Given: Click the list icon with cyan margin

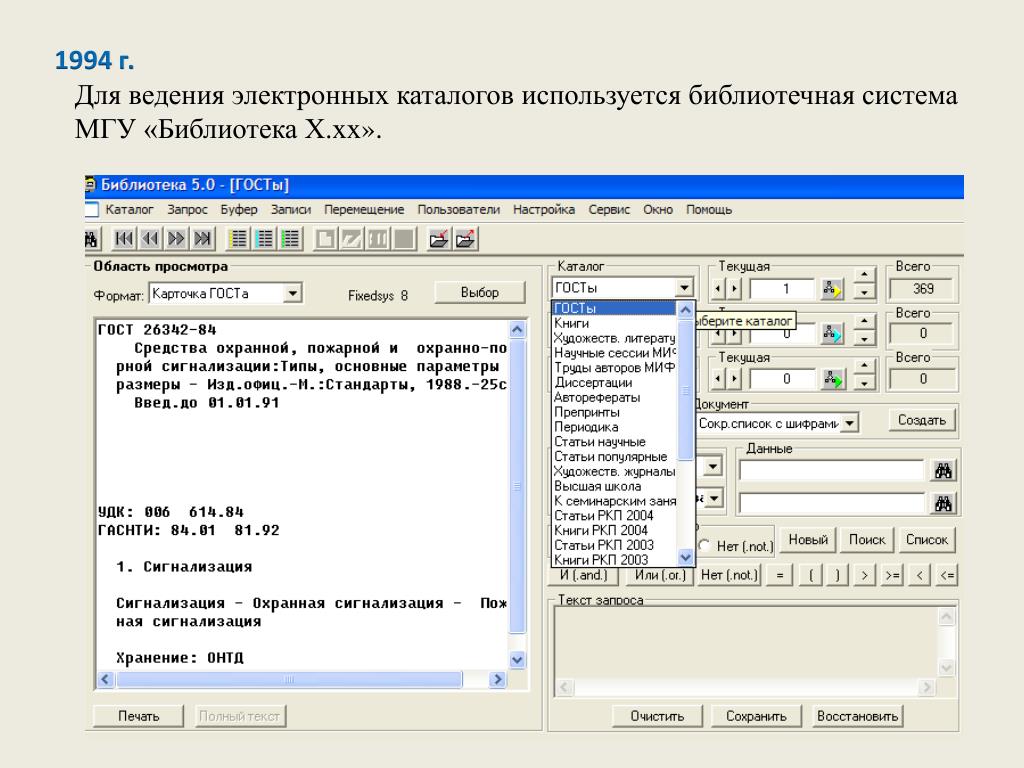Looking at the screenshot, I should [x=264, y=239].
